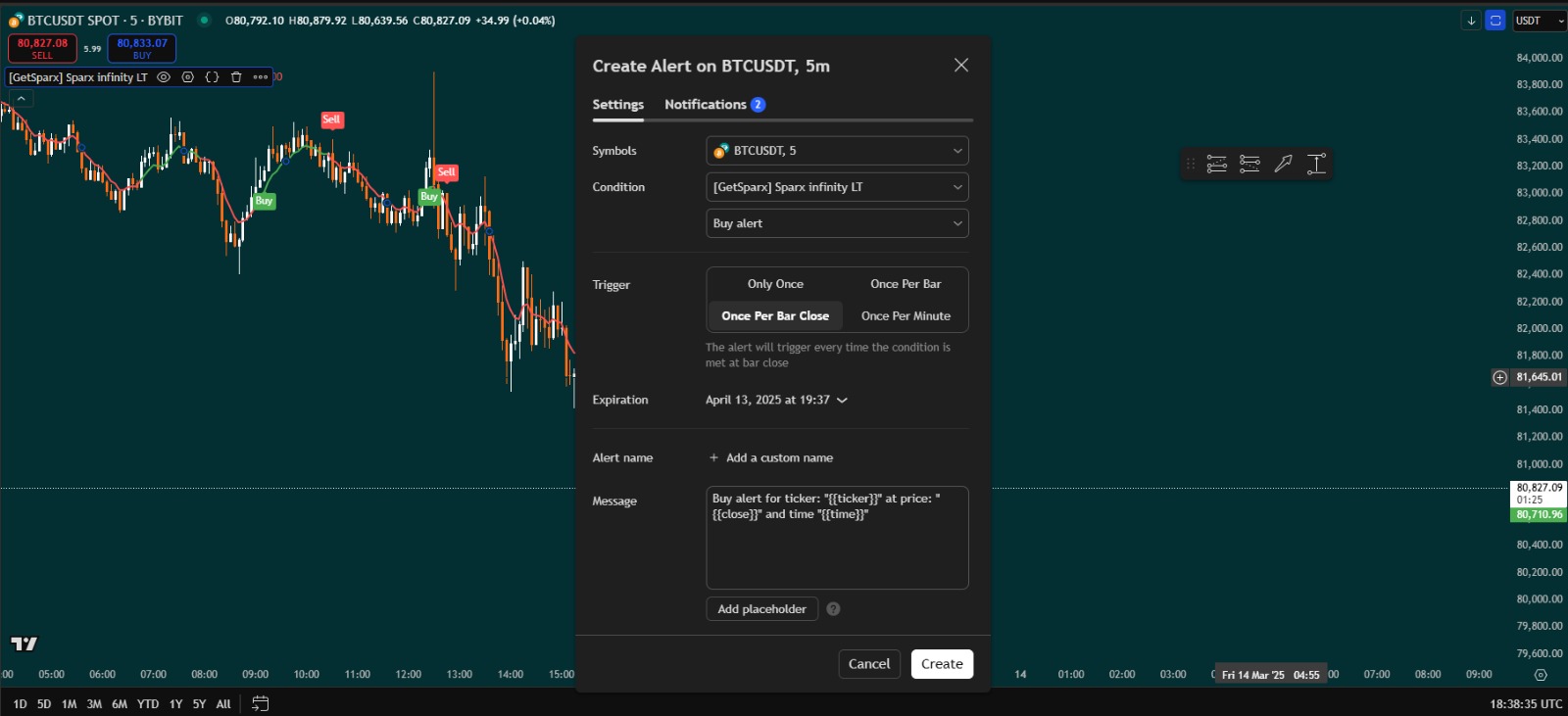This screenshot has height=716, width=1568.
Task: Click the Buy signal label near 09:00
Action: point(264,201)
